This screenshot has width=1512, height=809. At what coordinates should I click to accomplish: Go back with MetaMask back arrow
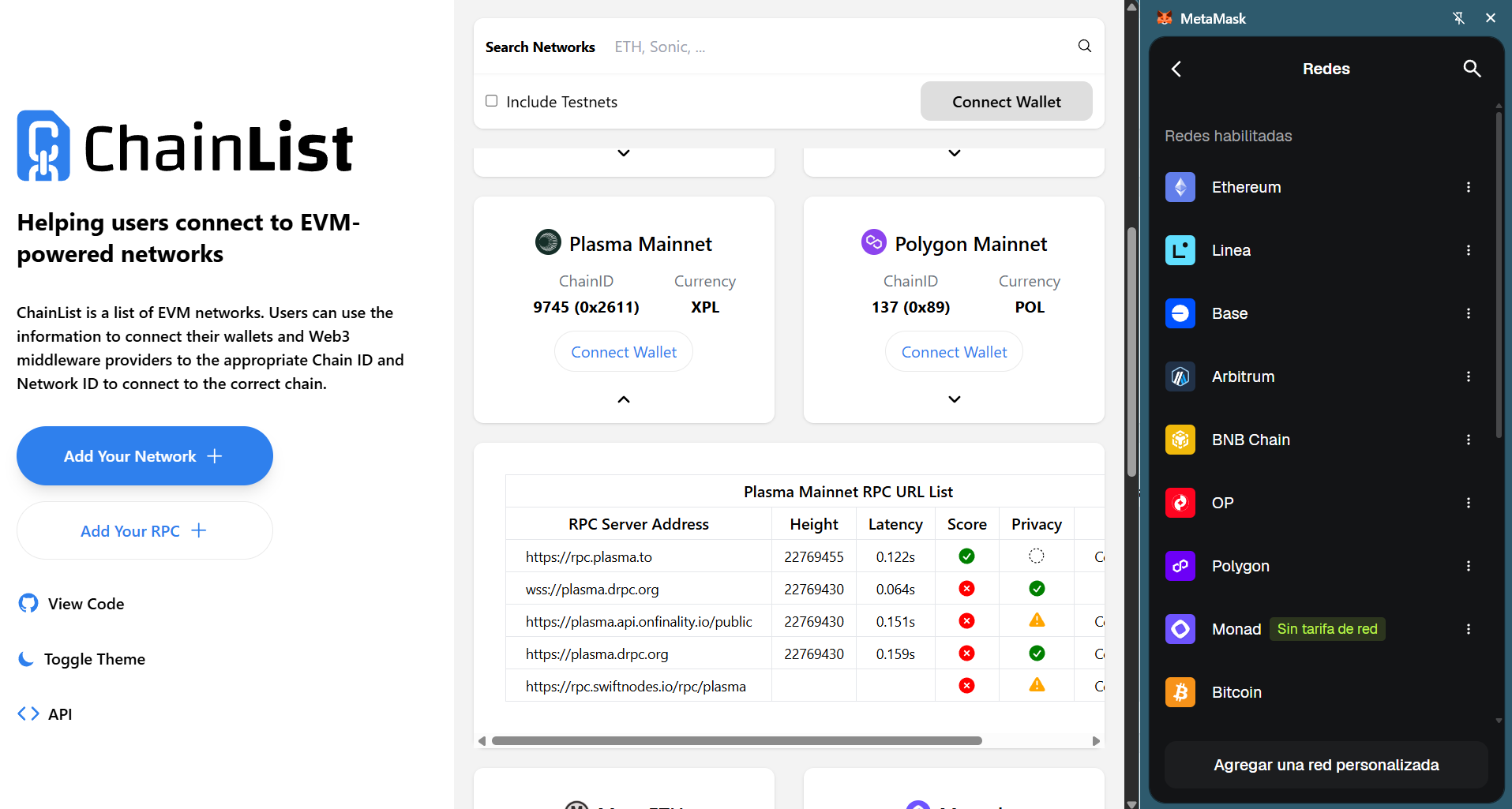(1176, 69)
